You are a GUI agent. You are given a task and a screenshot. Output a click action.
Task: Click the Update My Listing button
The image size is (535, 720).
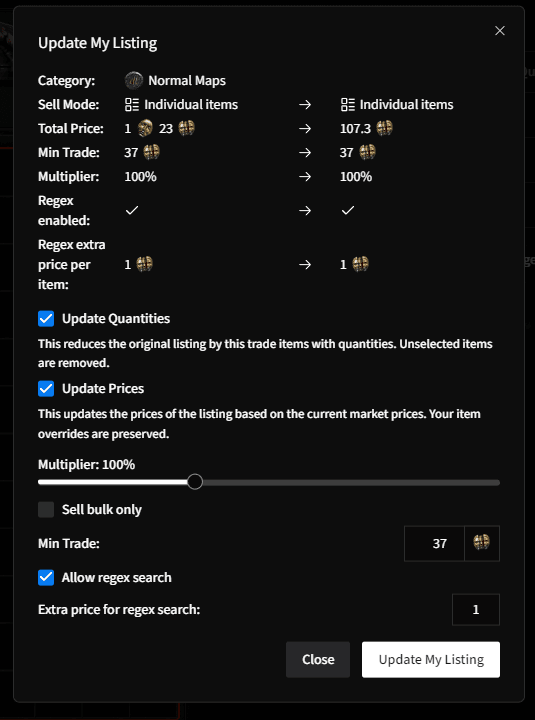pyautogui.click(x=431, y=659)
